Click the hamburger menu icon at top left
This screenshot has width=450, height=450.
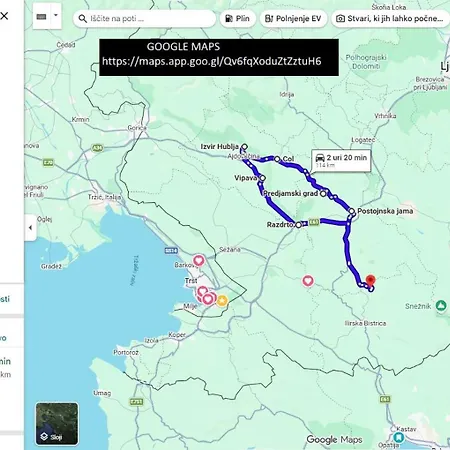tap(41, 17)
